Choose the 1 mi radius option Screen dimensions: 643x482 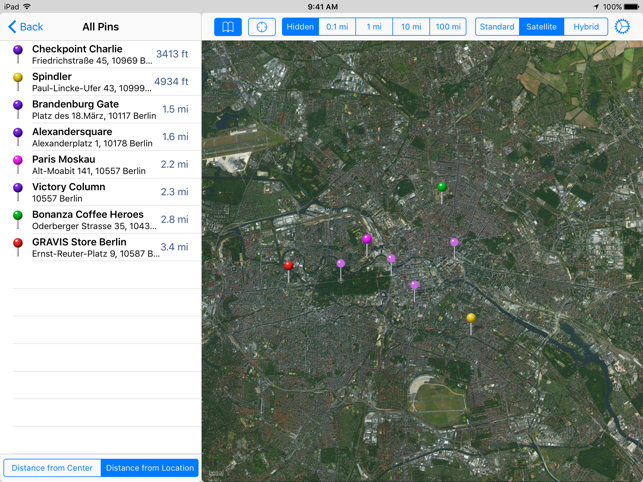374,27
